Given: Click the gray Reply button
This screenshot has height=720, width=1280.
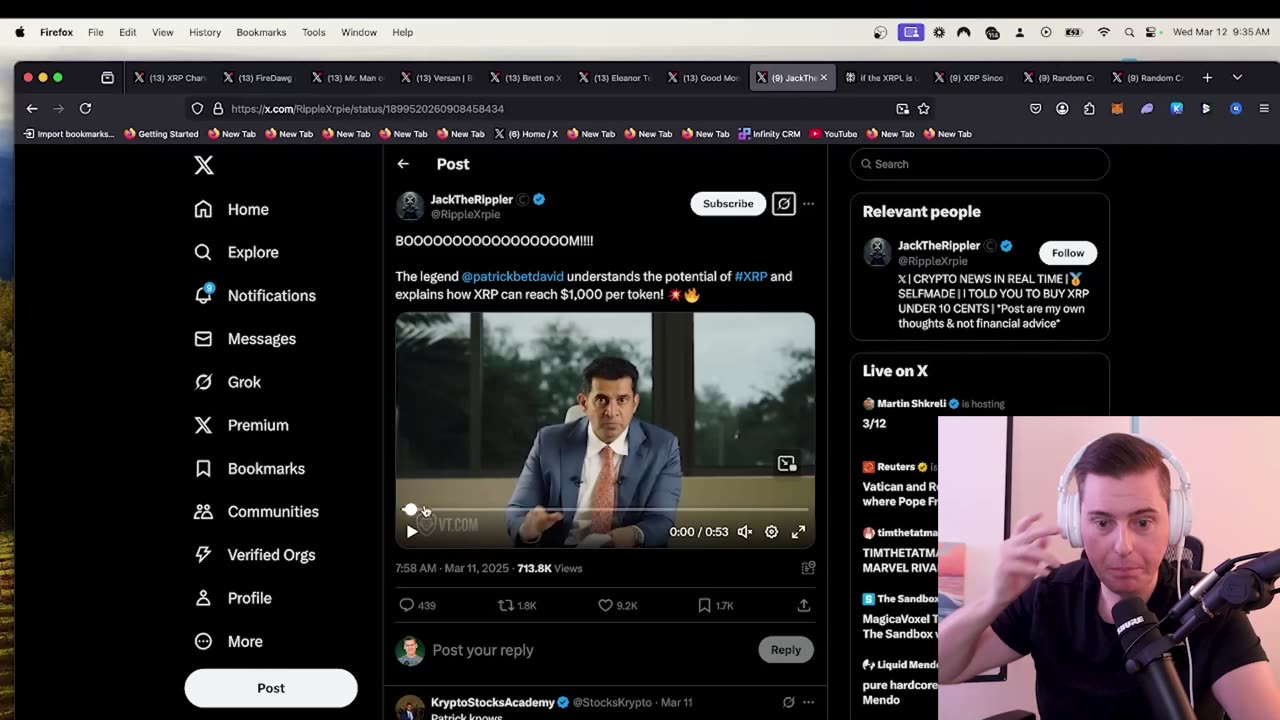Looking at the screenshot, I should click(x=786, y=650).
